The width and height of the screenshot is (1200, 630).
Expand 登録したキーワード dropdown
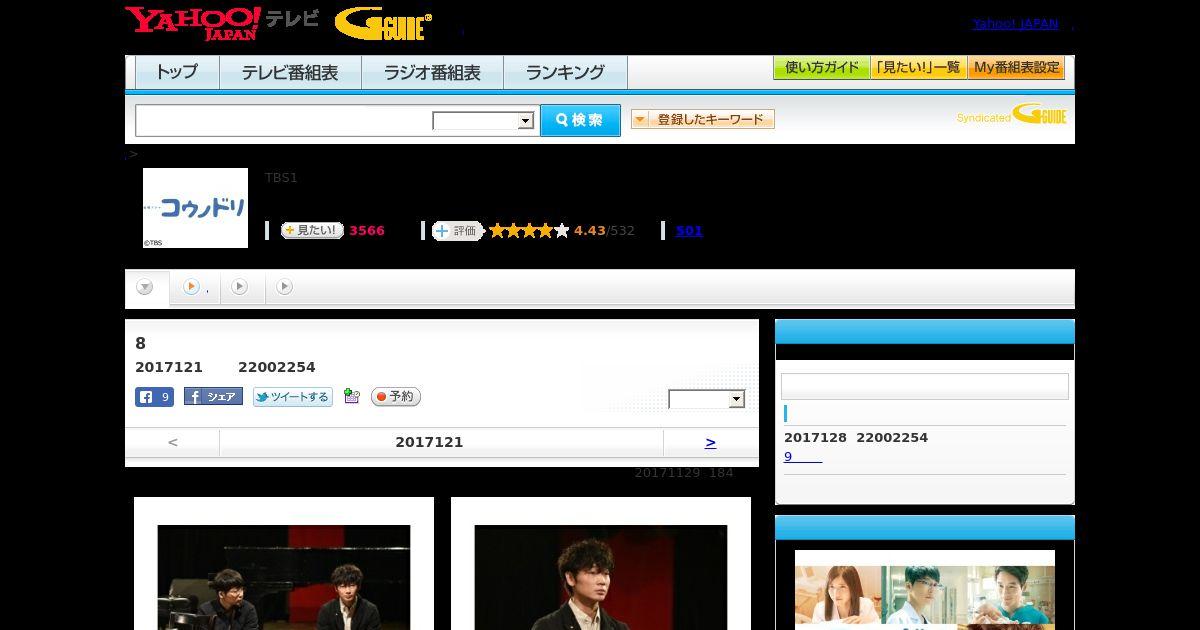click(703, 119)
